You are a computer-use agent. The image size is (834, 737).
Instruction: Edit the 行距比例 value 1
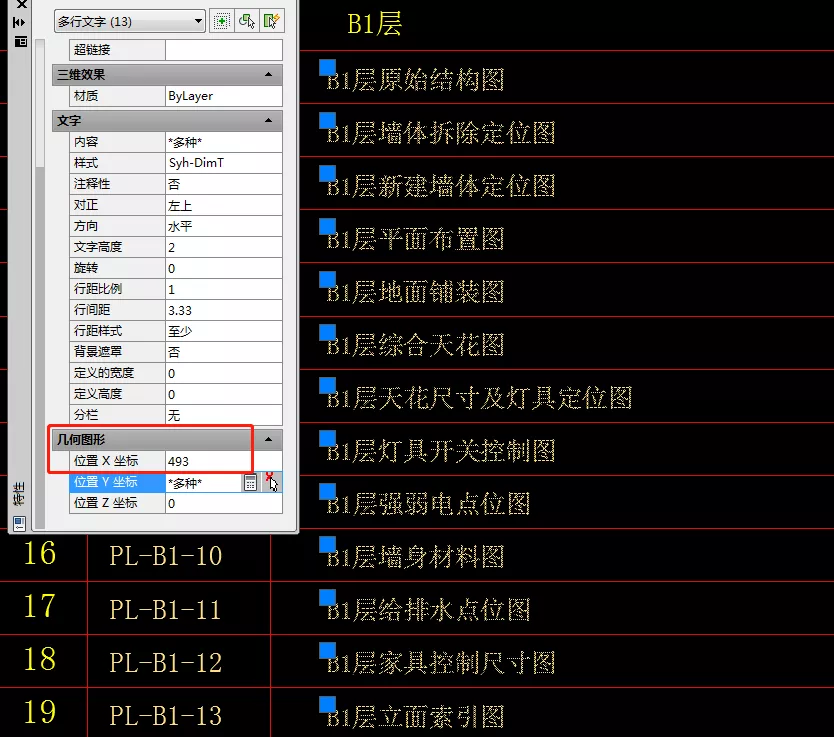coord(224,289)
